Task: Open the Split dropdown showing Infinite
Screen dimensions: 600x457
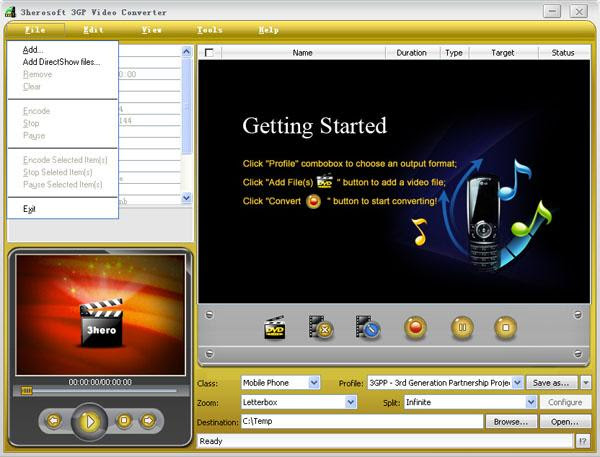Action: [x=531, y=402]
